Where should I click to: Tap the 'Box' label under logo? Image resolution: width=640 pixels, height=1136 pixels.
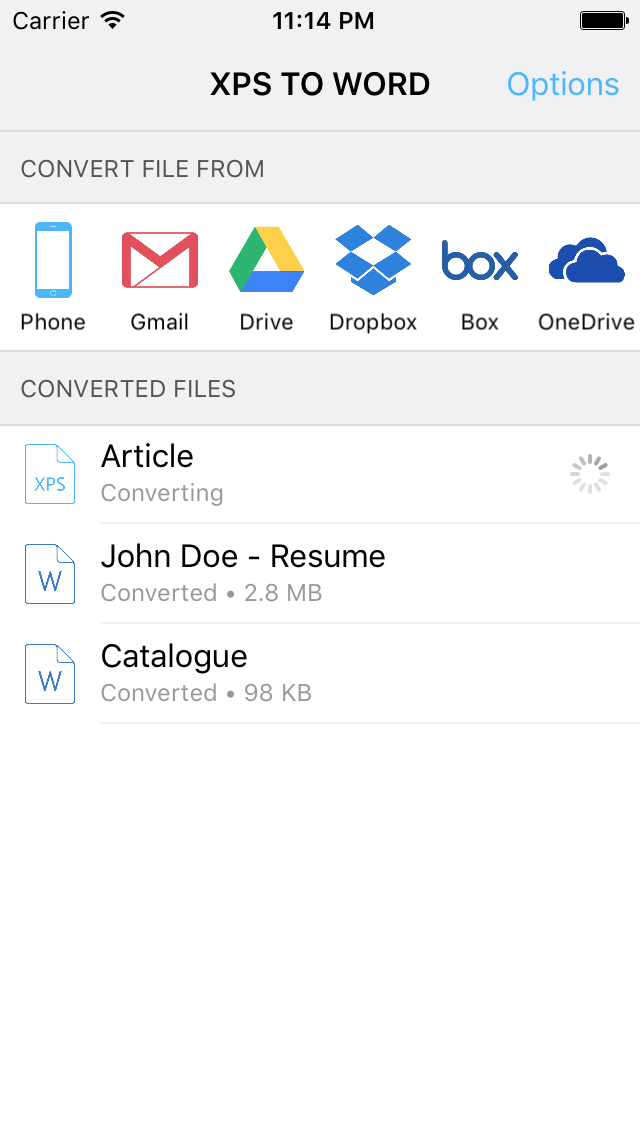click(480, 322)
